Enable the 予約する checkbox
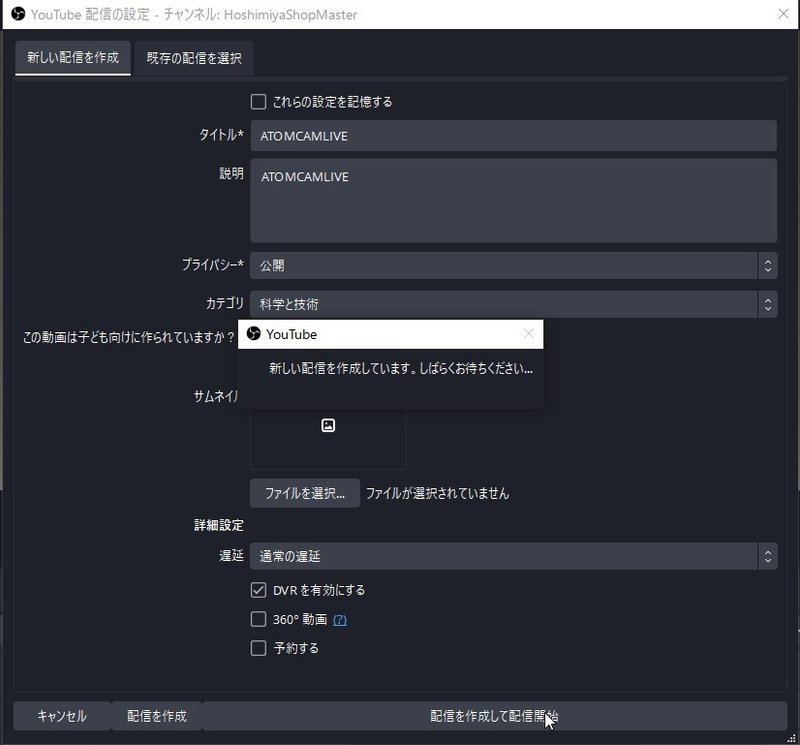The height and width of the screenshot is (745, 800). pyautogui.click(x=258, y=648)
